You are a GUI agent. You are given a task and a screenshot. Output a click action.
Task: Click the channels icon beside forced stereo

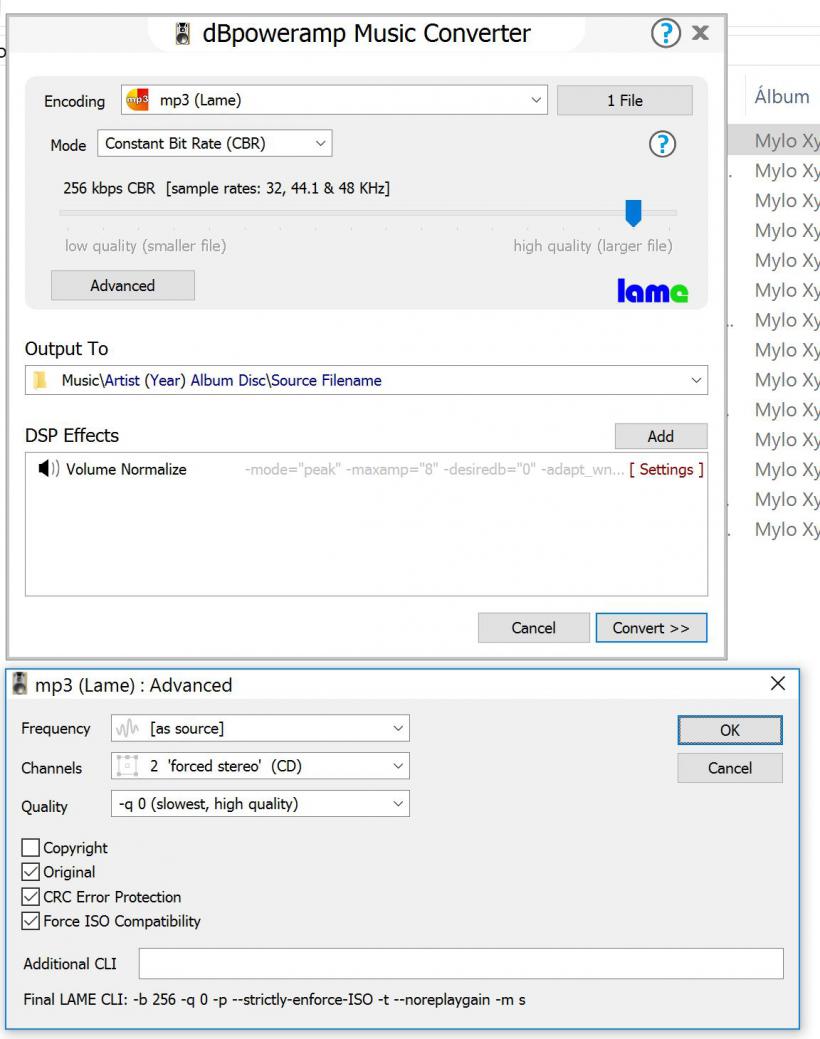pos(128,767)
